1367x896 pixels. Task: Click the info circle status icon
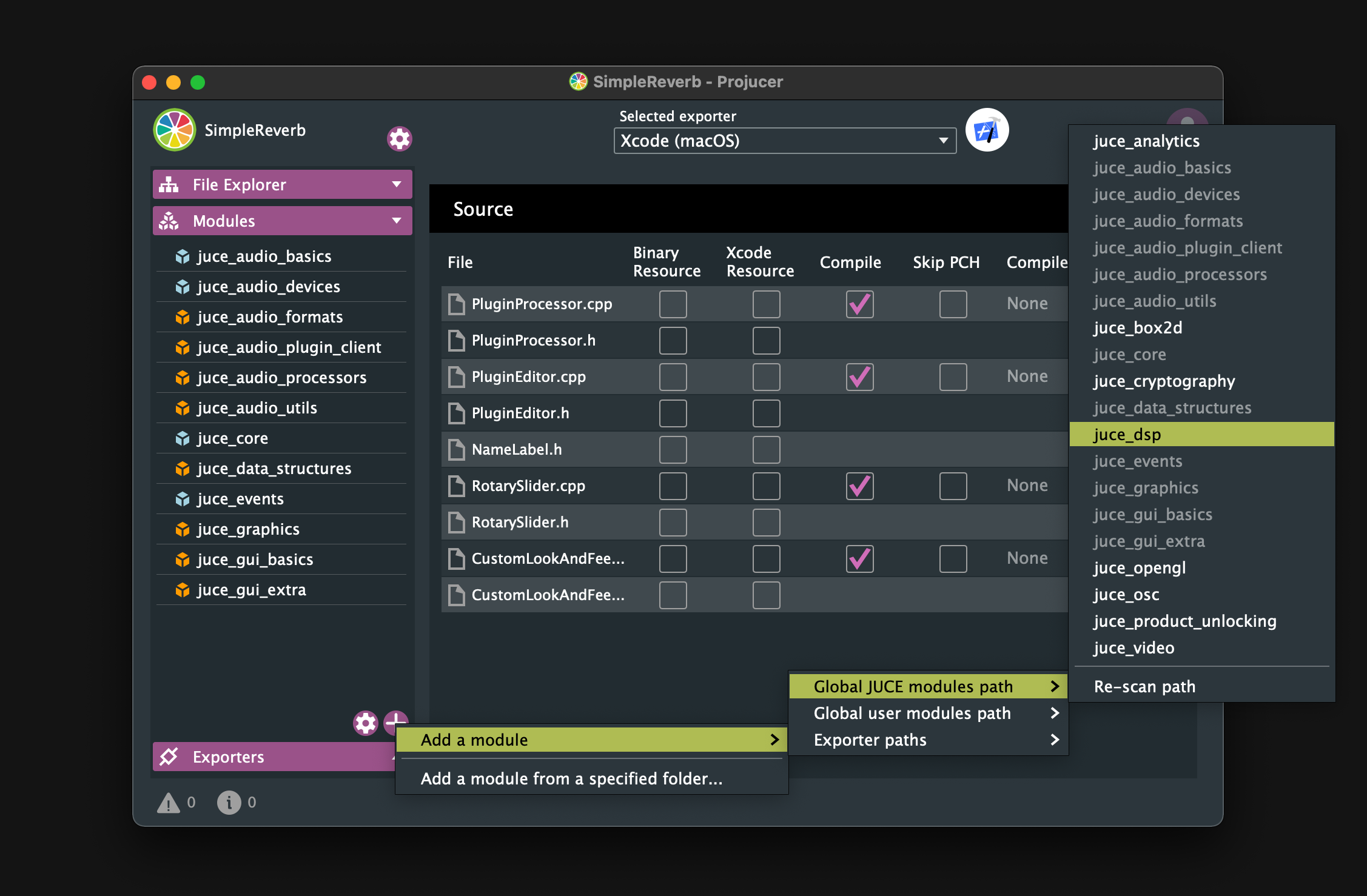click(x=229, y=802)
